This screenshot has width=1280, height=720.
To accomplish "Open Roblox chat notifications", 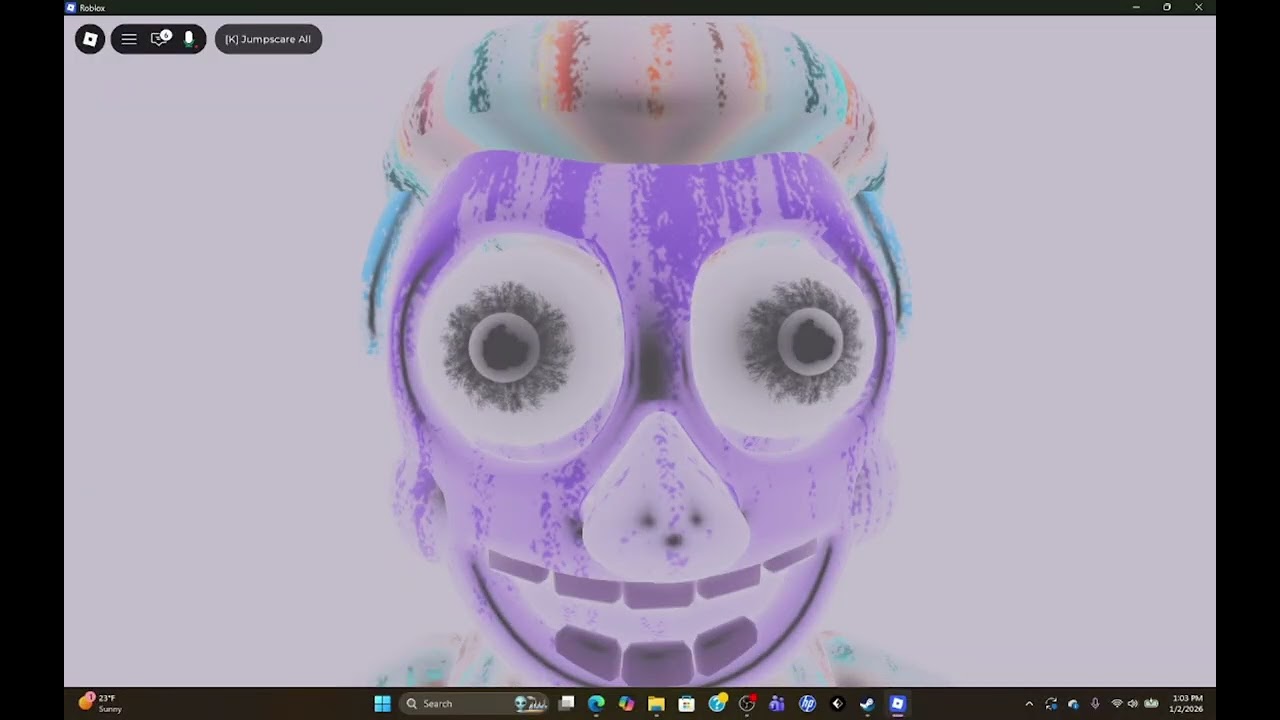I will [159, 39].
